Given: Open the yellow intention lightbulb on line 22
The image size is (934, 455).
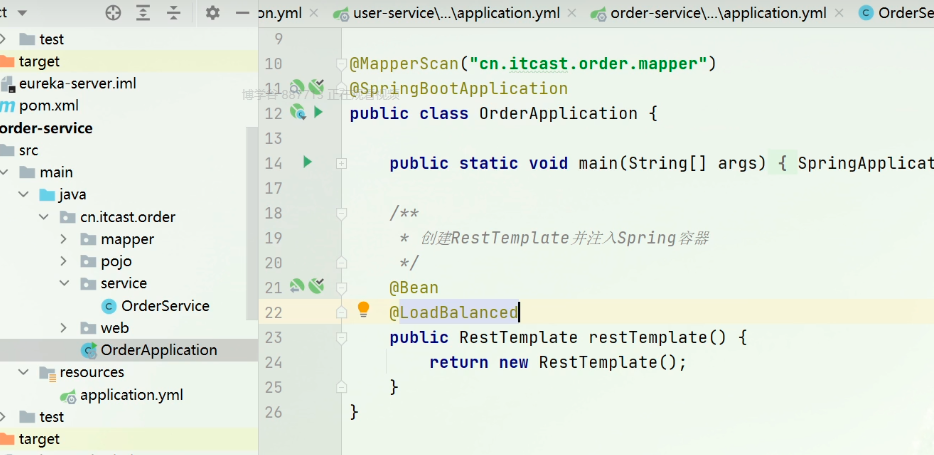Looking at the screenshot, I should 363,309.
